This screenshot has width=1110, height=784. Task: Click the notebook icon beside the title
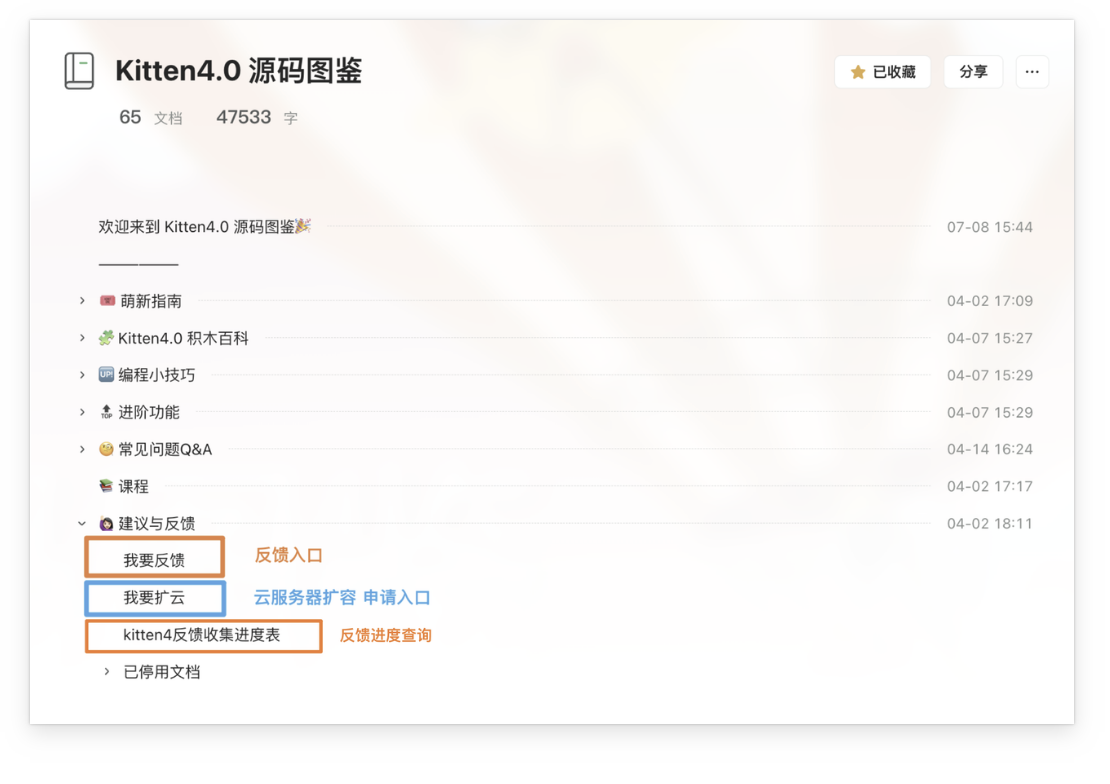point(79,71)
